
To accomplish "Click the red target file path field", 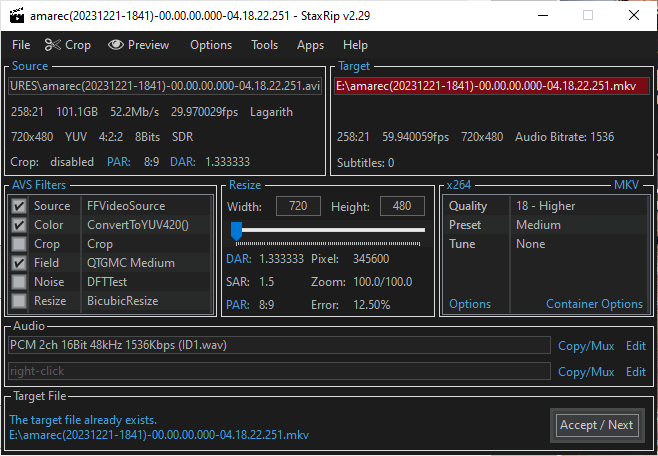I will (491, 86).
